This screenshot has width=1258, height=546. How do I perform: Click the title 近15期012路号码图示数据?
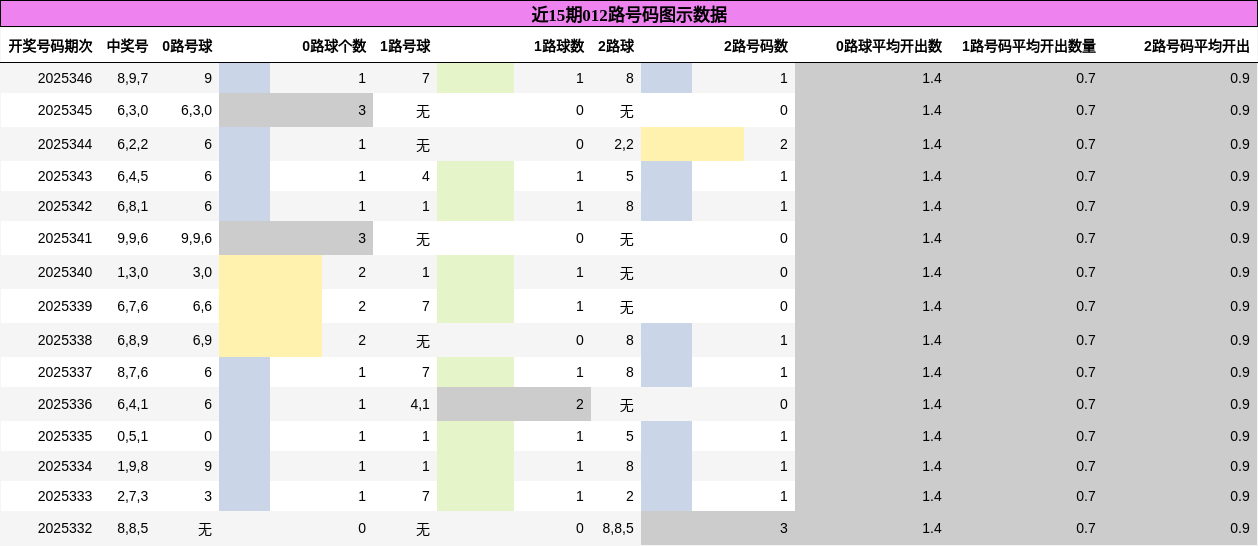(x=629, y=14)
